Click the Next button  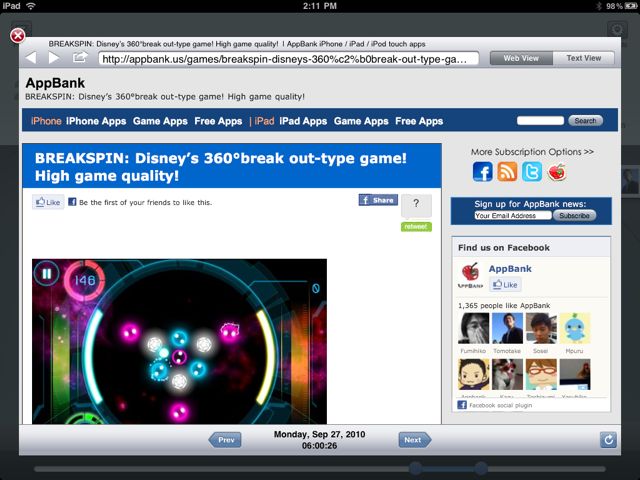[x=414, y=440]
